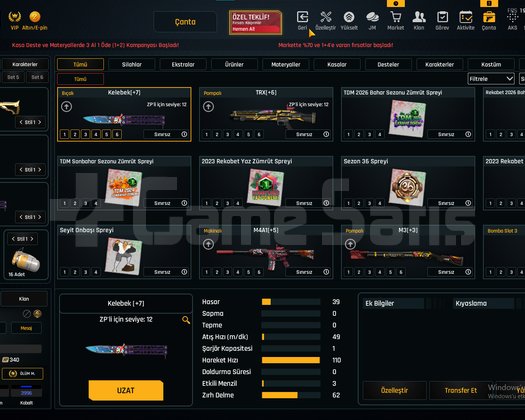The height and width of the screenshot is (420, 525).
Task: Click previous arrow on first Stil 1 selector
Action: [21, 122]
